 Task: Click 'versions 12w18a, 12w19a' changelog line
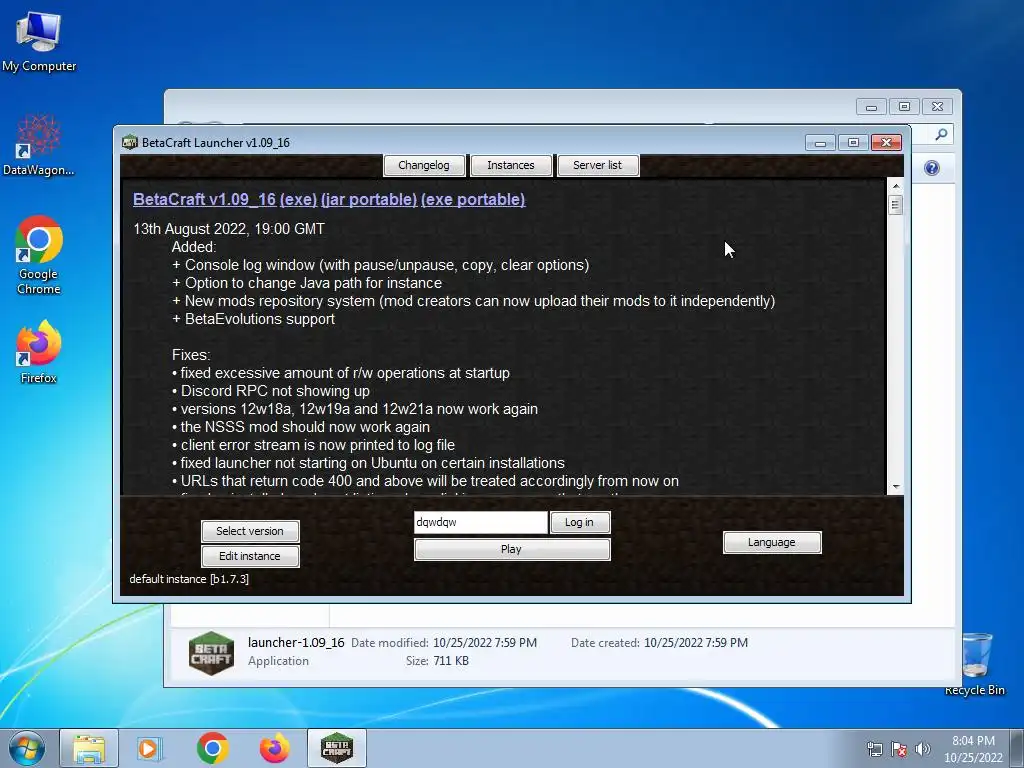tap(355, 409)
